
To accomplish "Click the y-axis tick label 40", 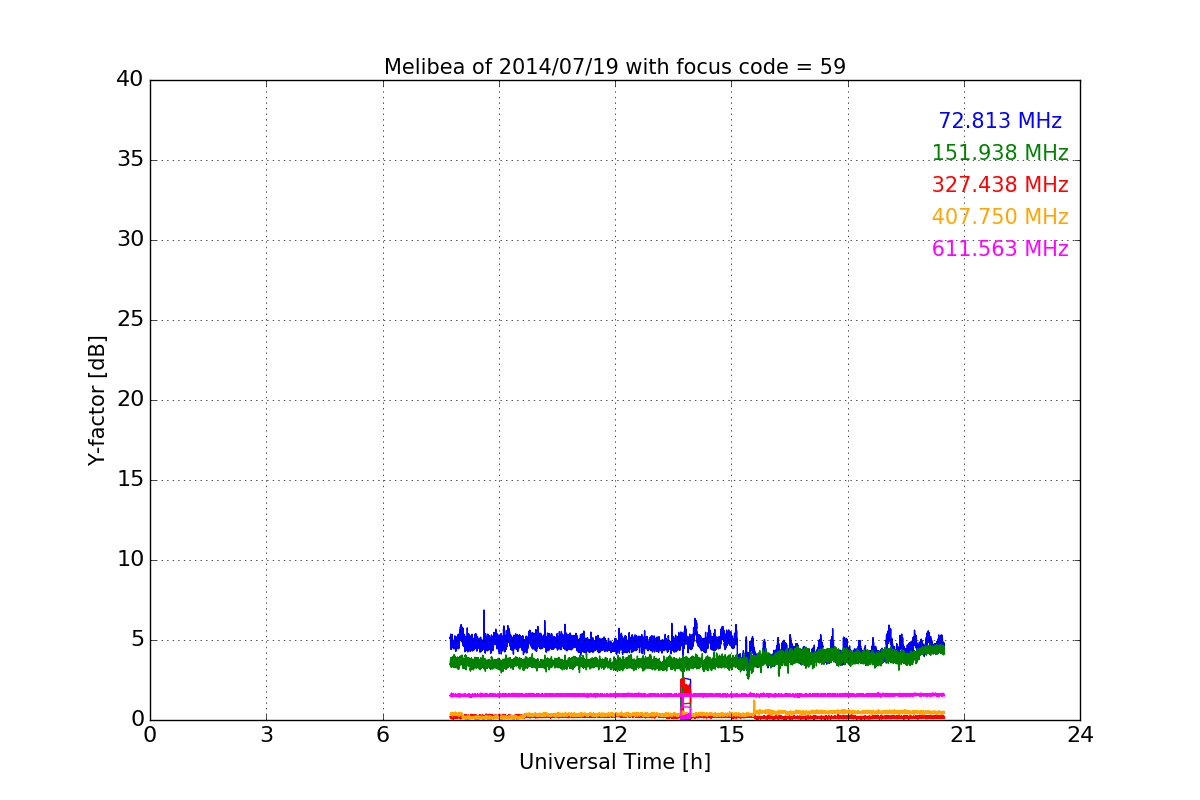I will click(x=130, y=80).
